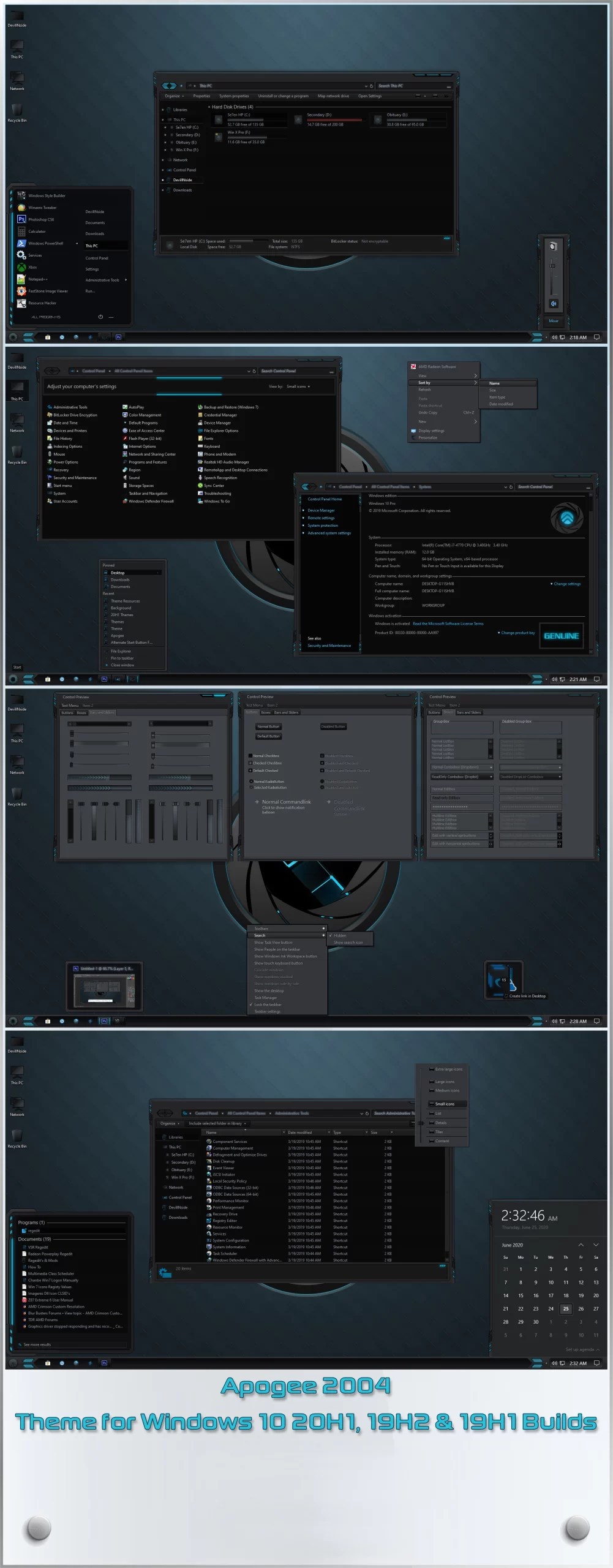
Task: Launch Xbox from the start menu
Action: click(x=28, y=267)
